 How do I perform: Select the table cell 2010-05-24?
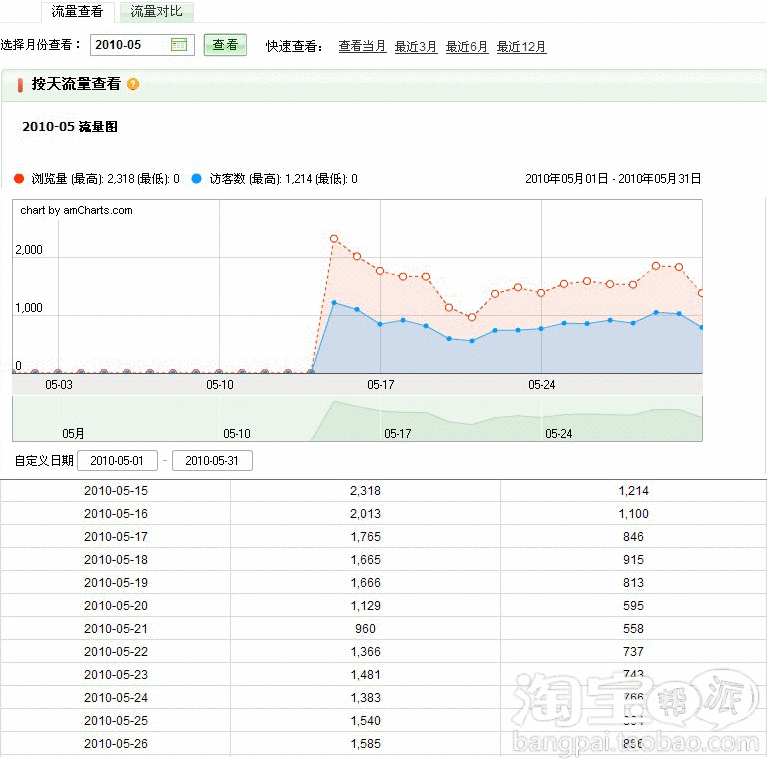(116, 698)
